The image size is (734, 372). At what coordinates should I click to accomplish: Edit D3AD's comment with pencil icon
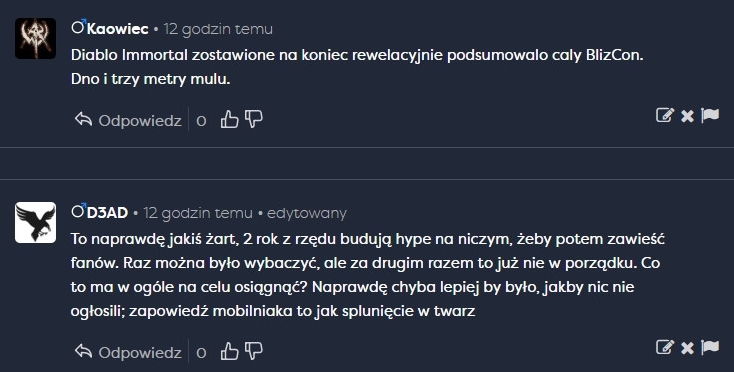[x=665, y=347]
